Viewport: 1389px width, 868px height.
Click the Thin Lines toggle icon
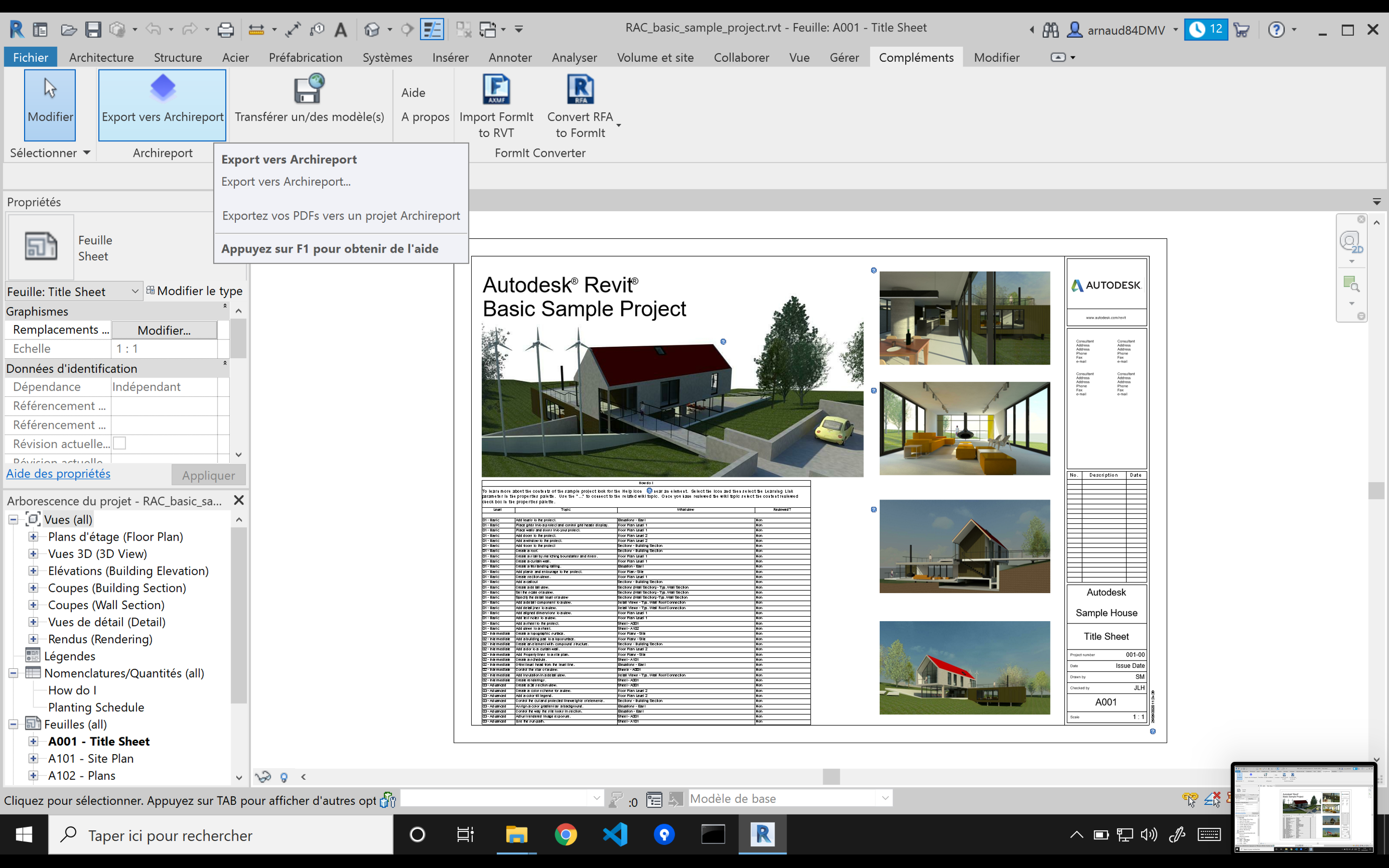tap(432, 29)
